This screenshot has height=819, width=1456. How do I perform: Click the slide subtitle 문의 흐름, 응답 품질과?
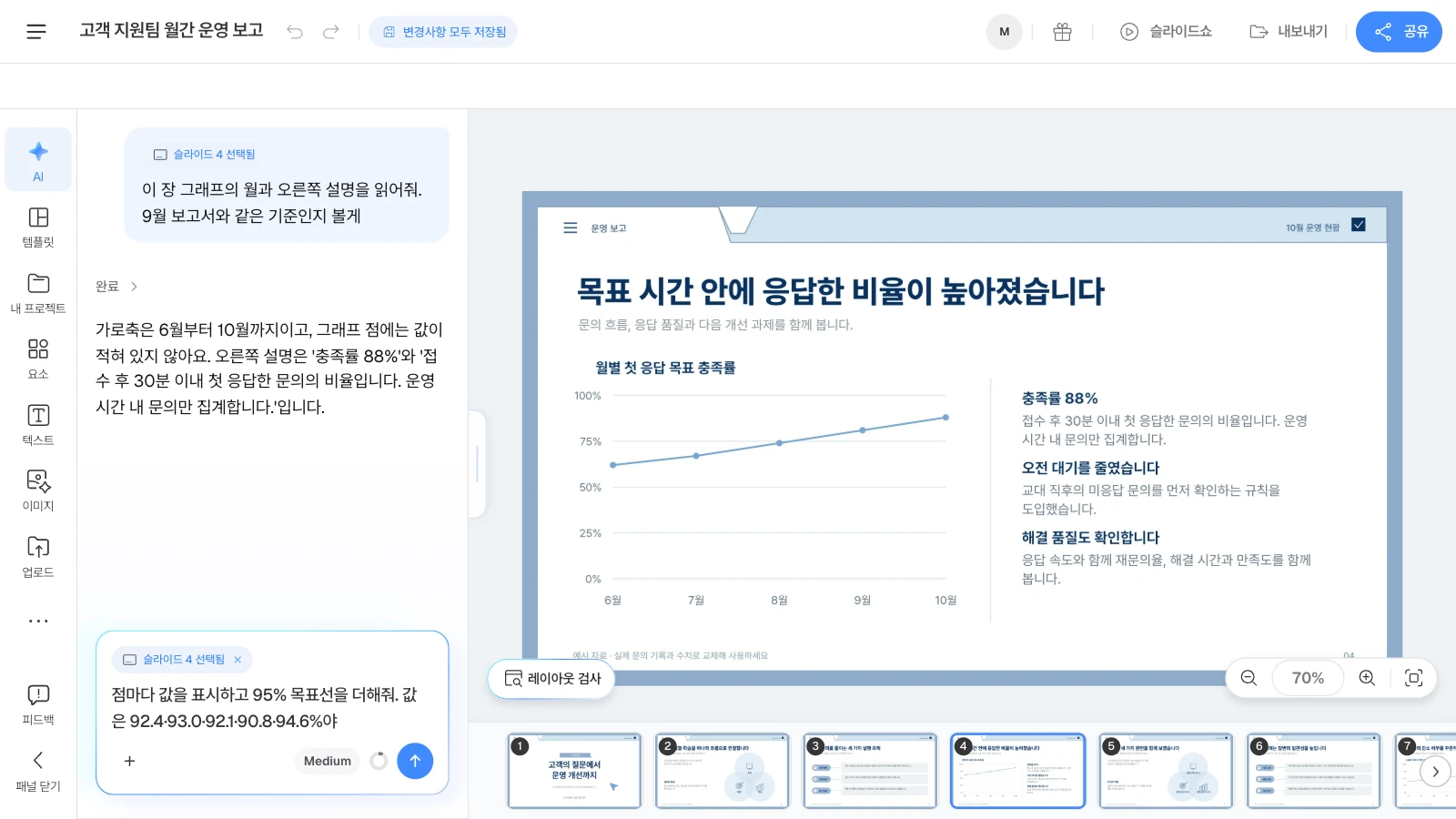715,325
